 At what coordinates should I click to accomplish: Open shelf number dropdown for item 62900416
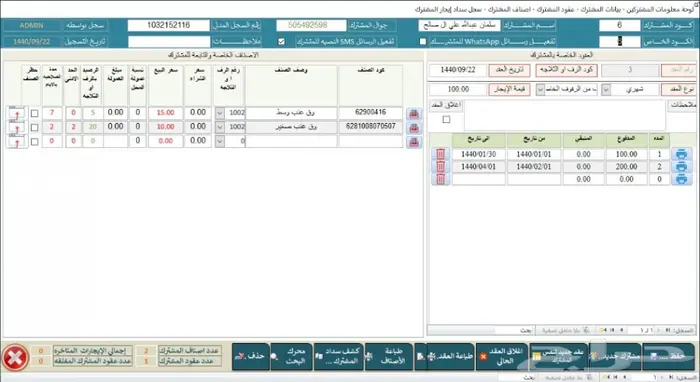(219, 113)
